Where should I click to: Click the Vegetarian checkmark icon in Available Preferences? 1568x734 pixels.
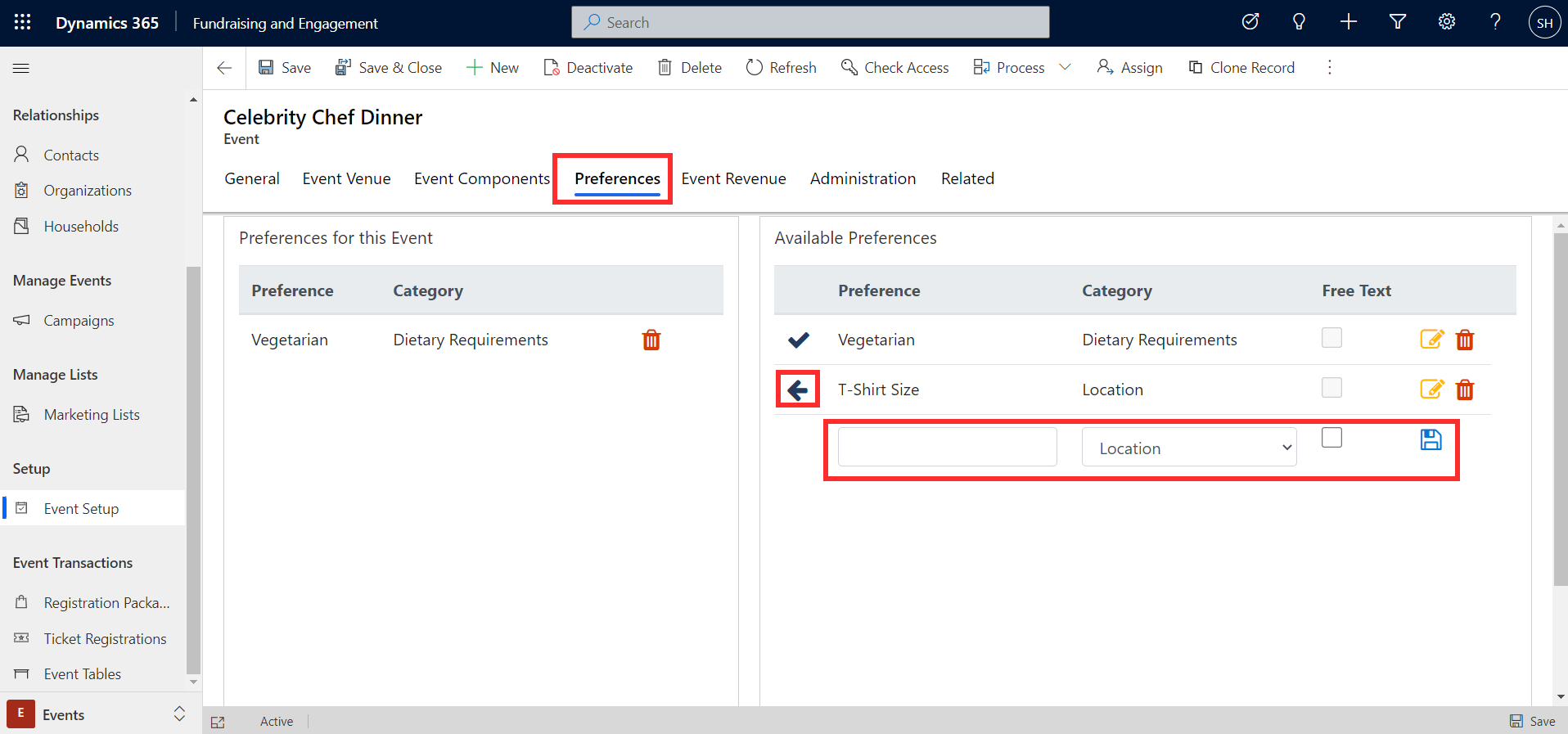[x=799, y=340]
